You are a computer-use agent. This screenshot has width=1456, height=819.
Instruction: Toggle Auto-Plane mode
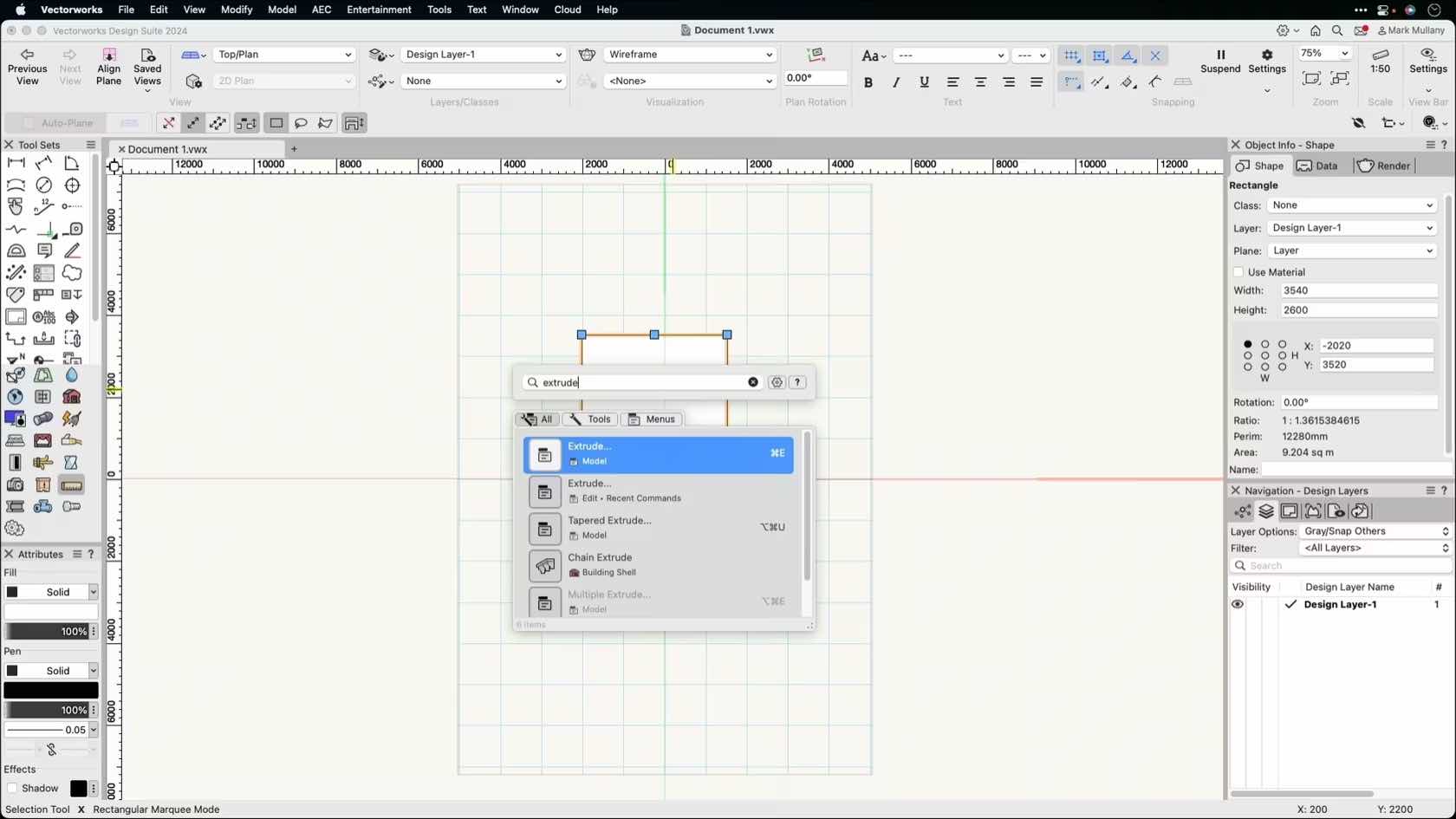tap(58, 123)
